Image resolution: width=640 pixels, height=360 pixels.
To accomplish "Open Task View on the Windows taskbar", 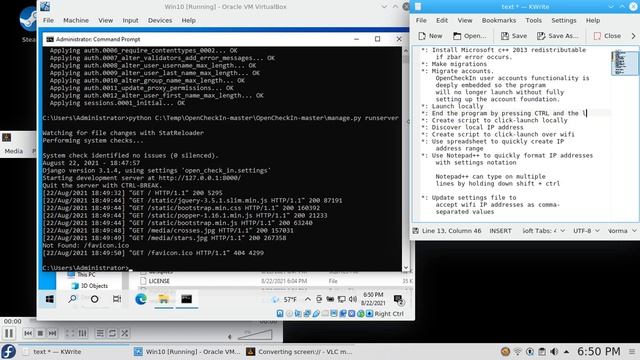I will click(117, 299).
